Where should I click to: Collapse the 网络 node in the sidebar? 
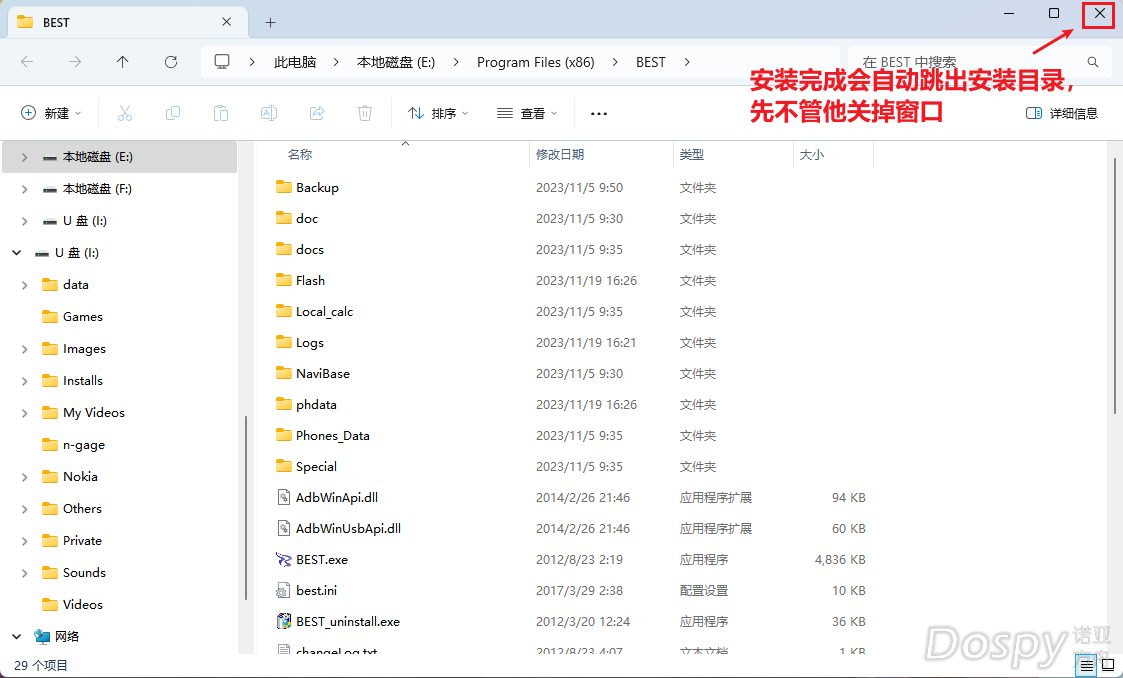click(16, 636)
